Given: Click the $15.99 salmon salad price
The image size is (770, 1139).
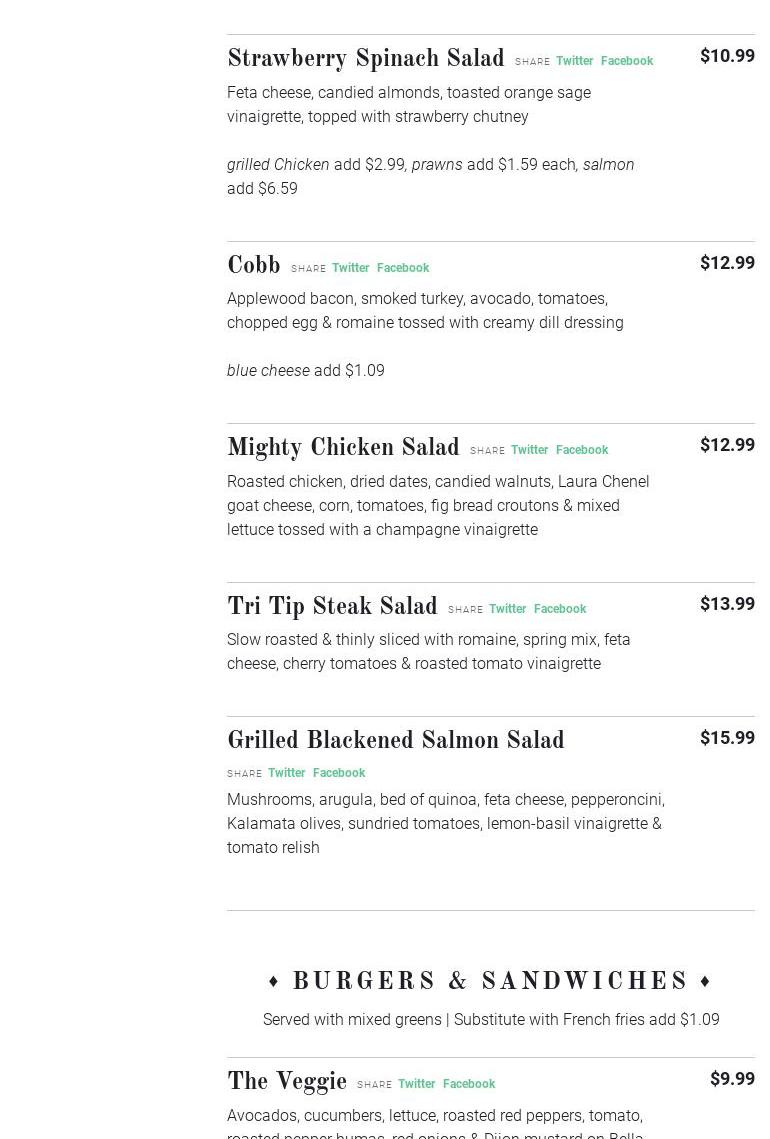Looking at the screenshot, I should pyautogui.click(x=727, y=738).
